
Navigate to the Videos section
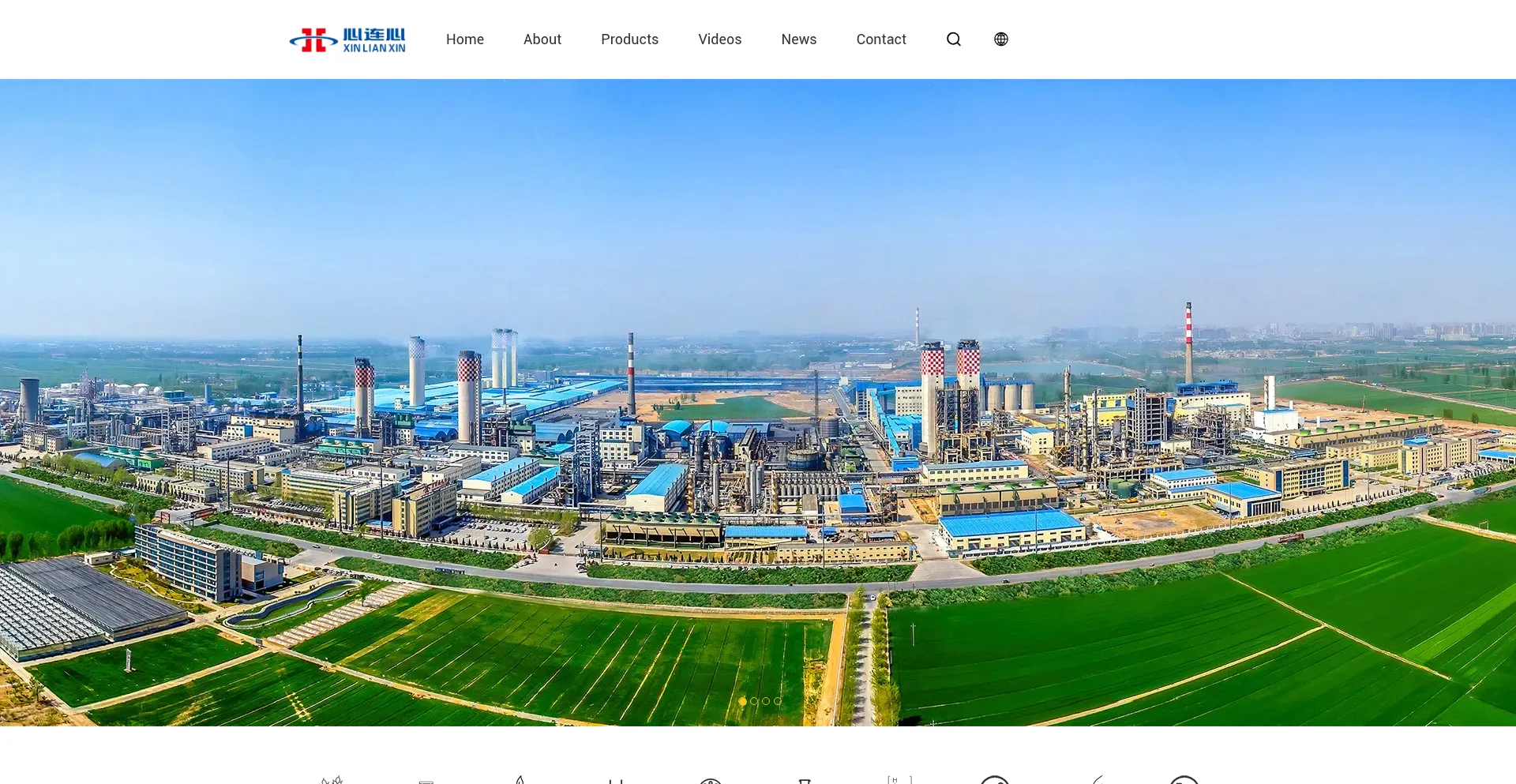[719, 39]
